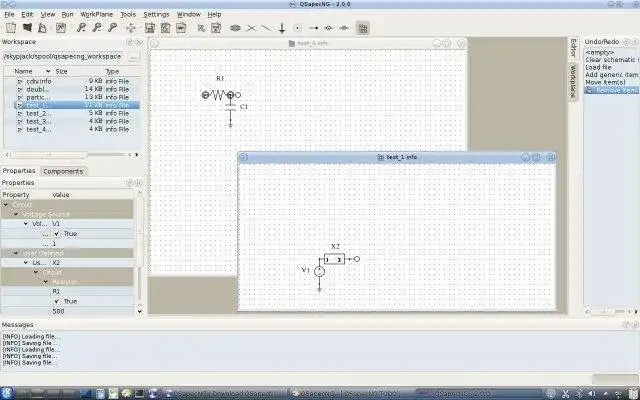Screen dimensions: 640x400
Task: Open the Settings menu
Action: [156, 14]
